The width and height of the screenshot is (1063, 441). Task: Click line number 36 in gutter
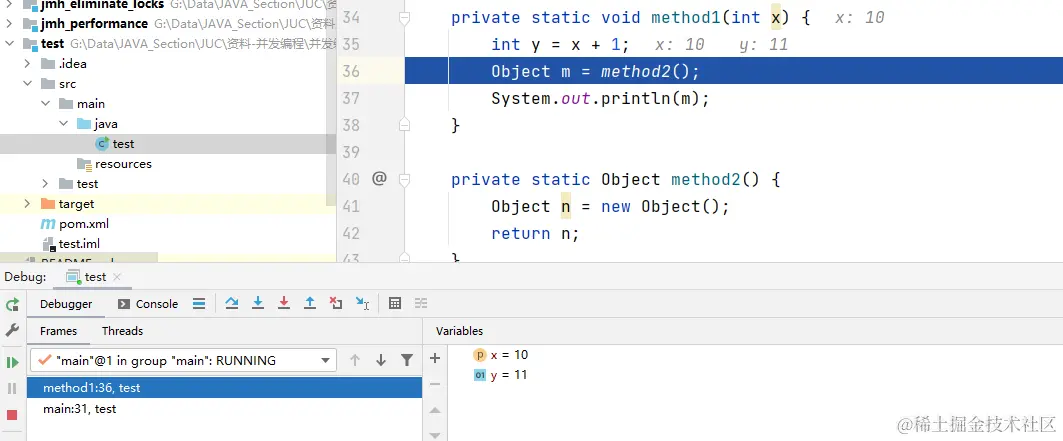[x=350, y=71]
